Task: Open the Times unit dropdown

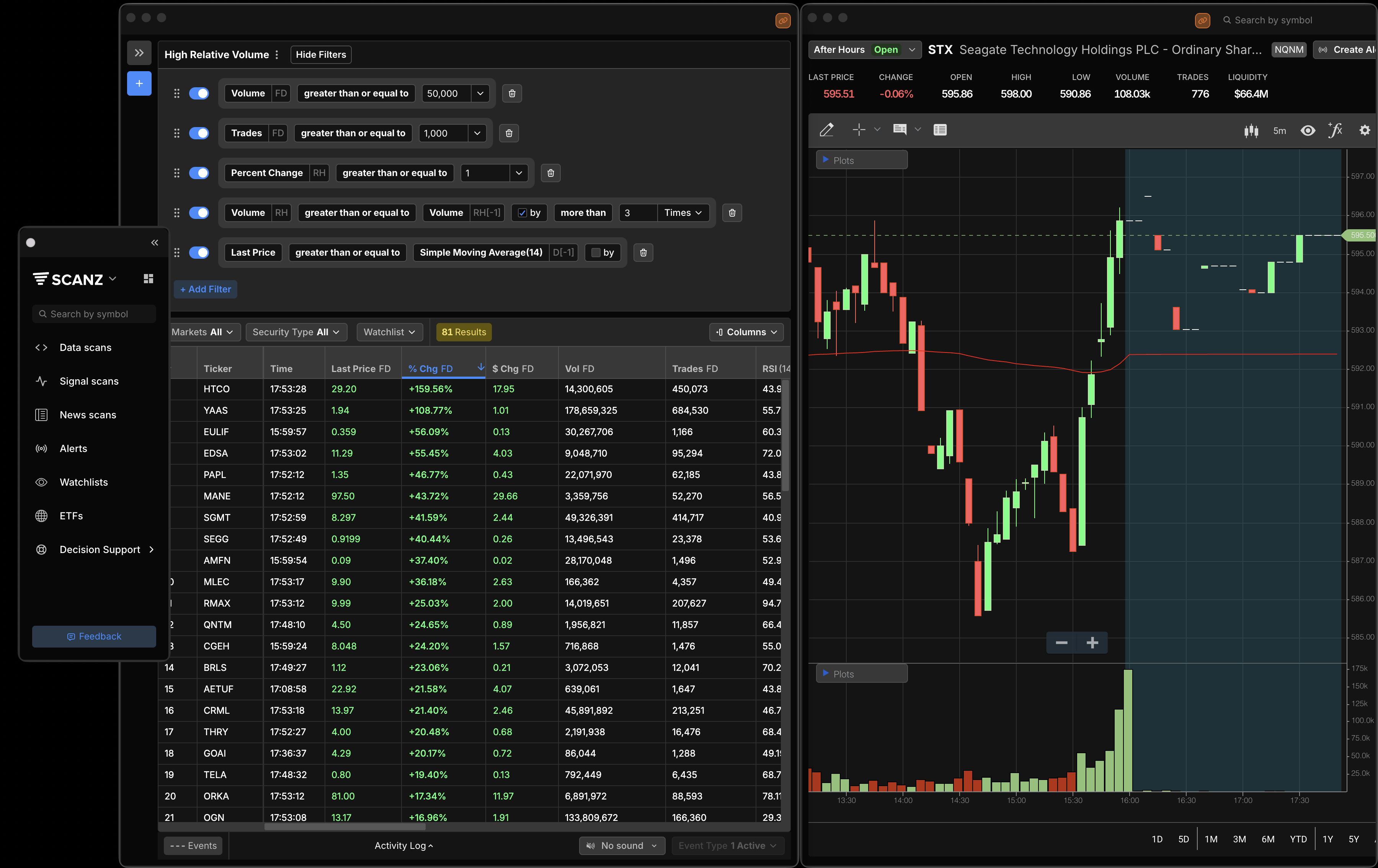Action: click(x=683, y=213)
